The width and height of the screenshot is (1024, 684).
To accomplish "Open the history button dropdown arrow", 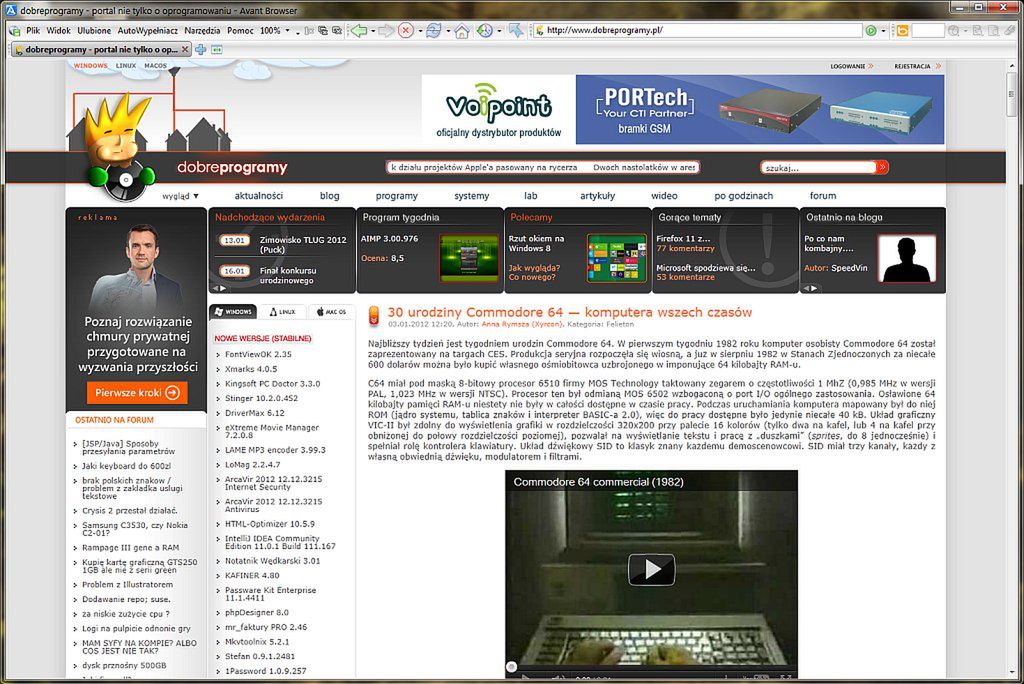I will tap(499, 31).
